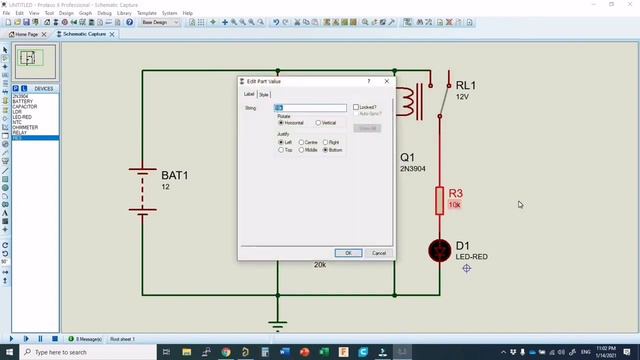Click the L library button in devices panel
640x360 pixels.
coord(24,88)
